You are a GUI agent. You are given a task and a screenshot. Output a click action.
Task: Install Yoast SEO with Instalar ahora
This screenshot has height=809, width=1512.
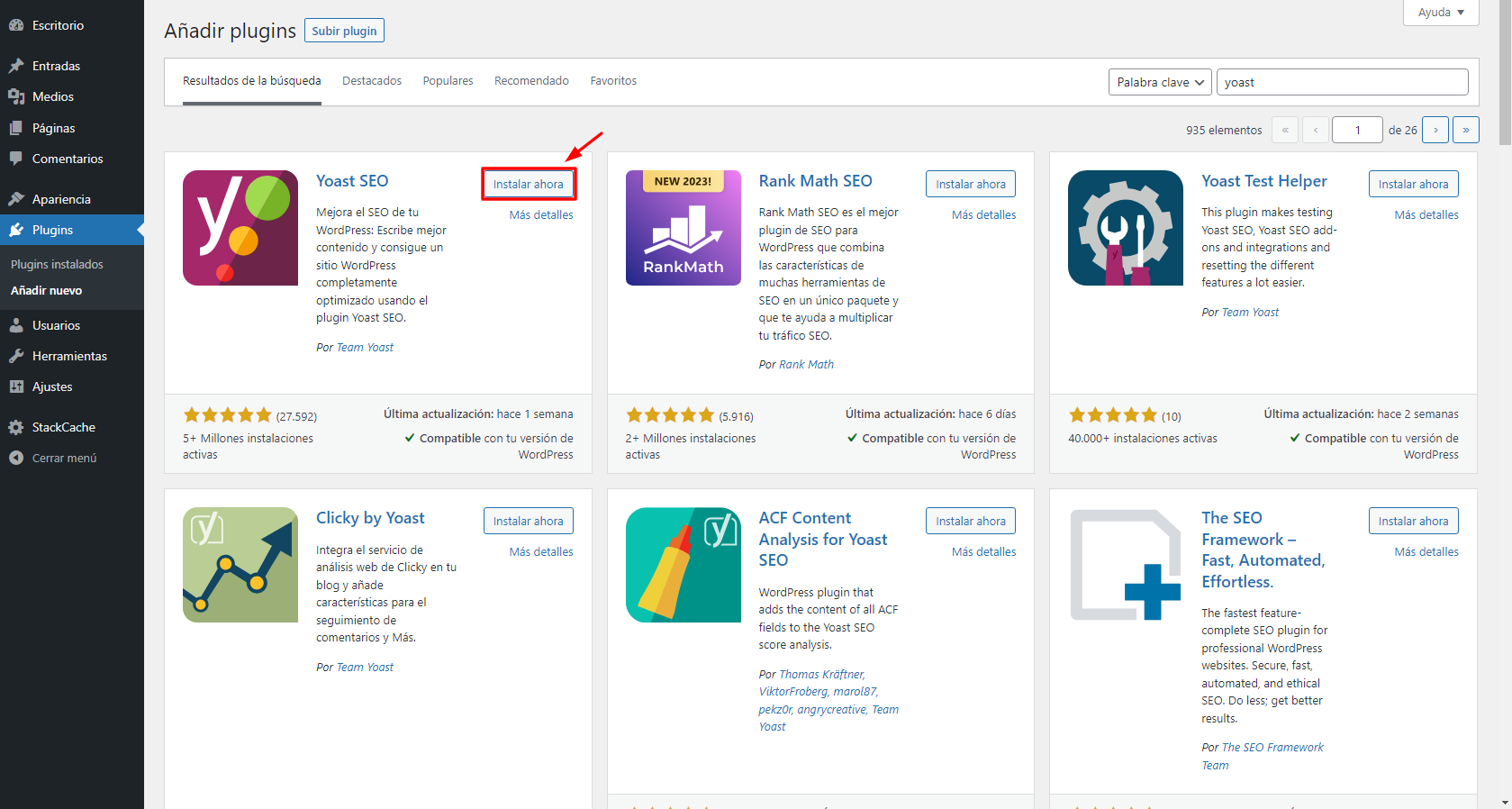[x=529, y=184]
